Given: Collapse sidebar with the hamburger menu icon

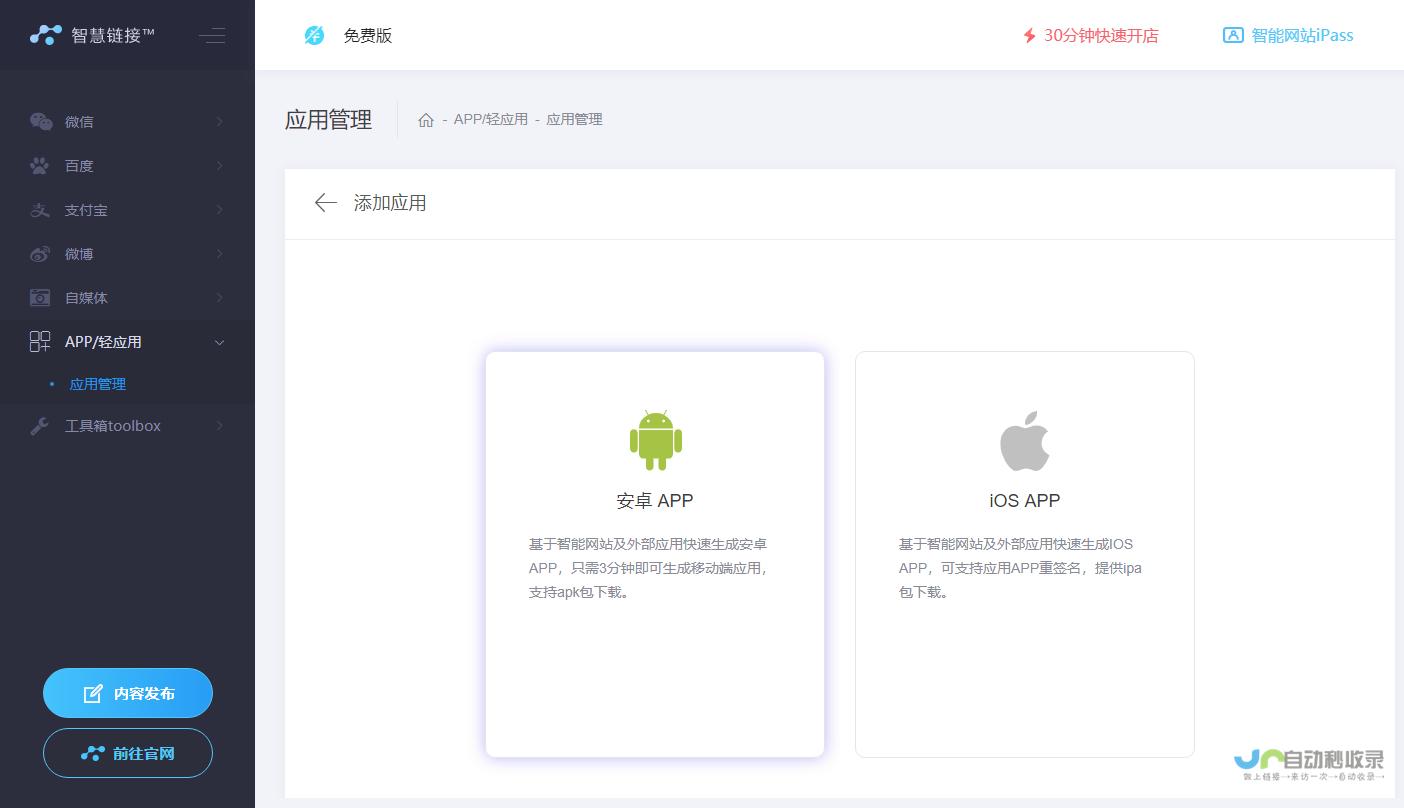Looking at the screenshot, I should tap(212, 36).
